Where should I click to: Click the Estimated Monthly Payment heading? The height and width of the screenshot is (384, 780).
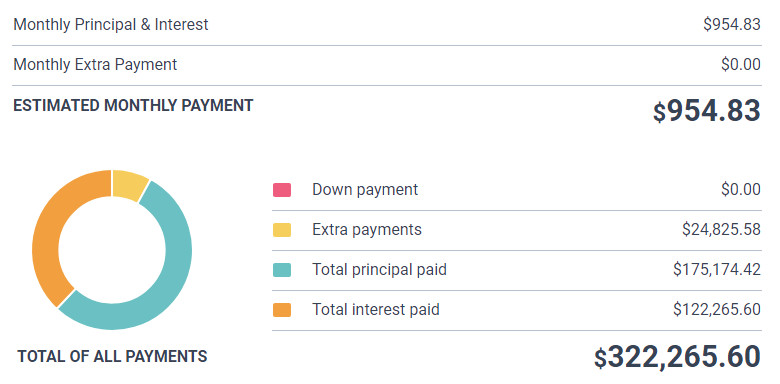pos(133,105)
